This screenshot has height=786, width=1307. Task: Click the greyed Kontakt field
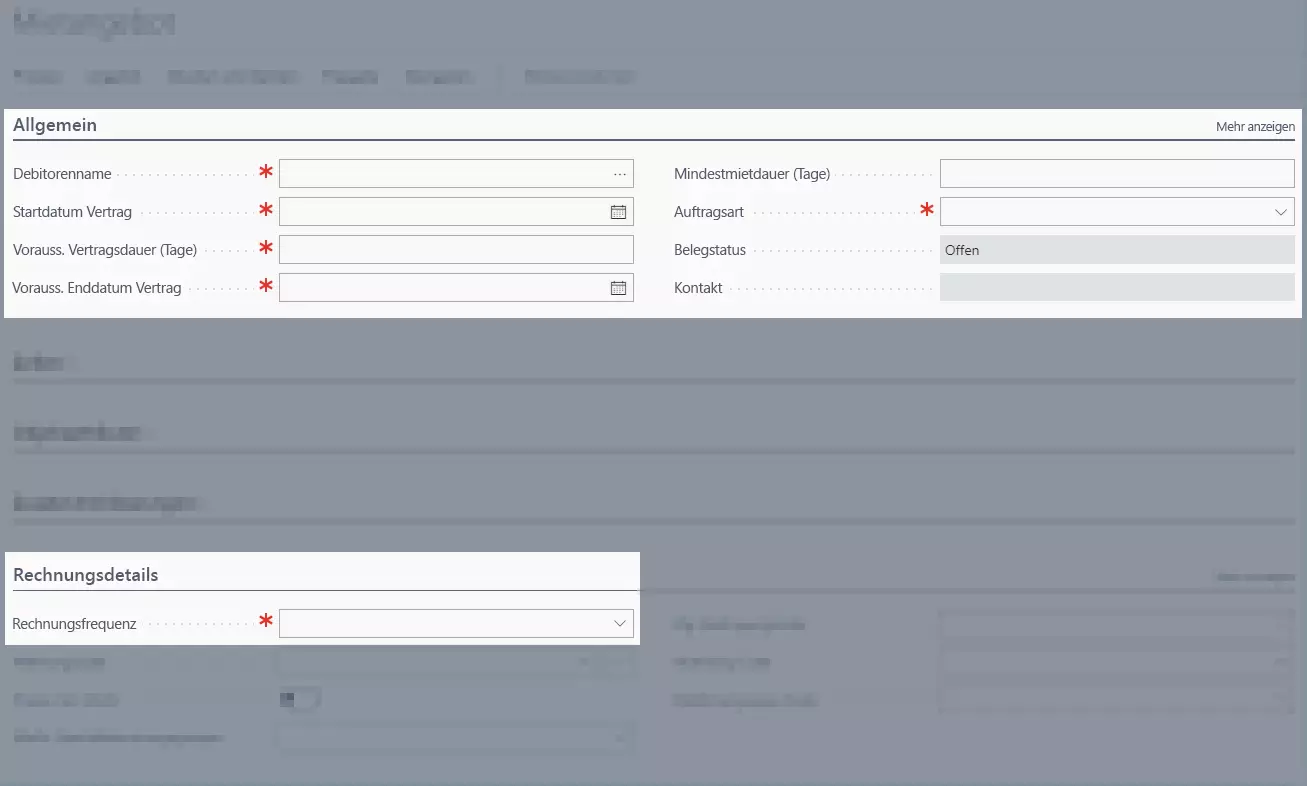point(1117,288)
